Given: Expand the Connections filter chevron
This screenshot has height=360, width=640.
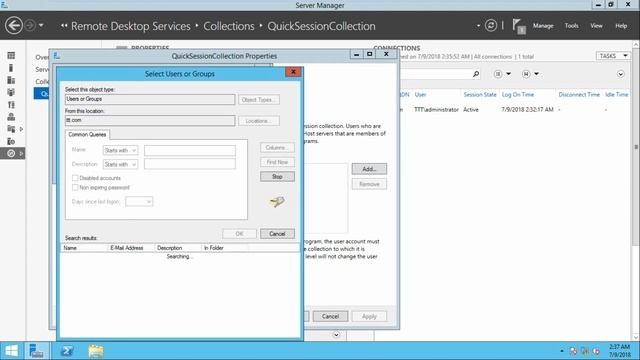Looking at the screenshot, I should click(620, 74).
